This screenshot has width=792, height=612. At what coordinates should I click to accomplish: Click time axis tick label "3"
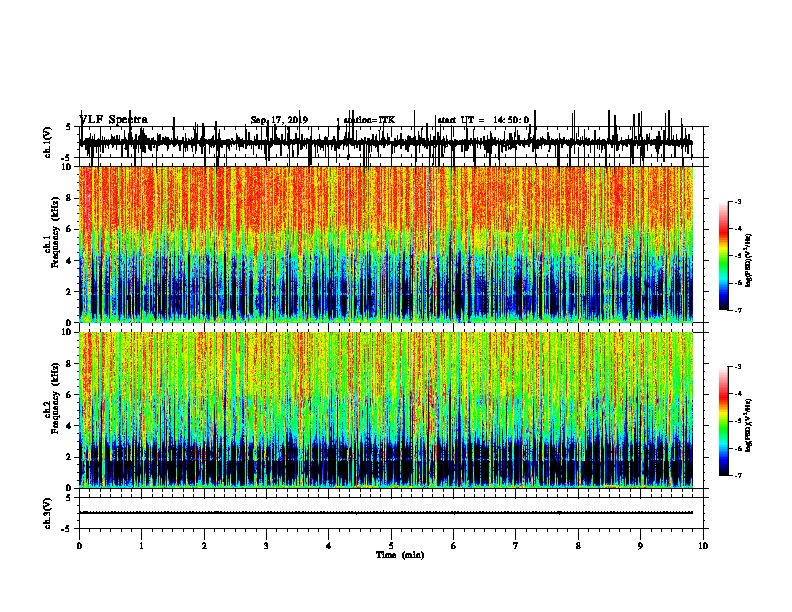266,546
